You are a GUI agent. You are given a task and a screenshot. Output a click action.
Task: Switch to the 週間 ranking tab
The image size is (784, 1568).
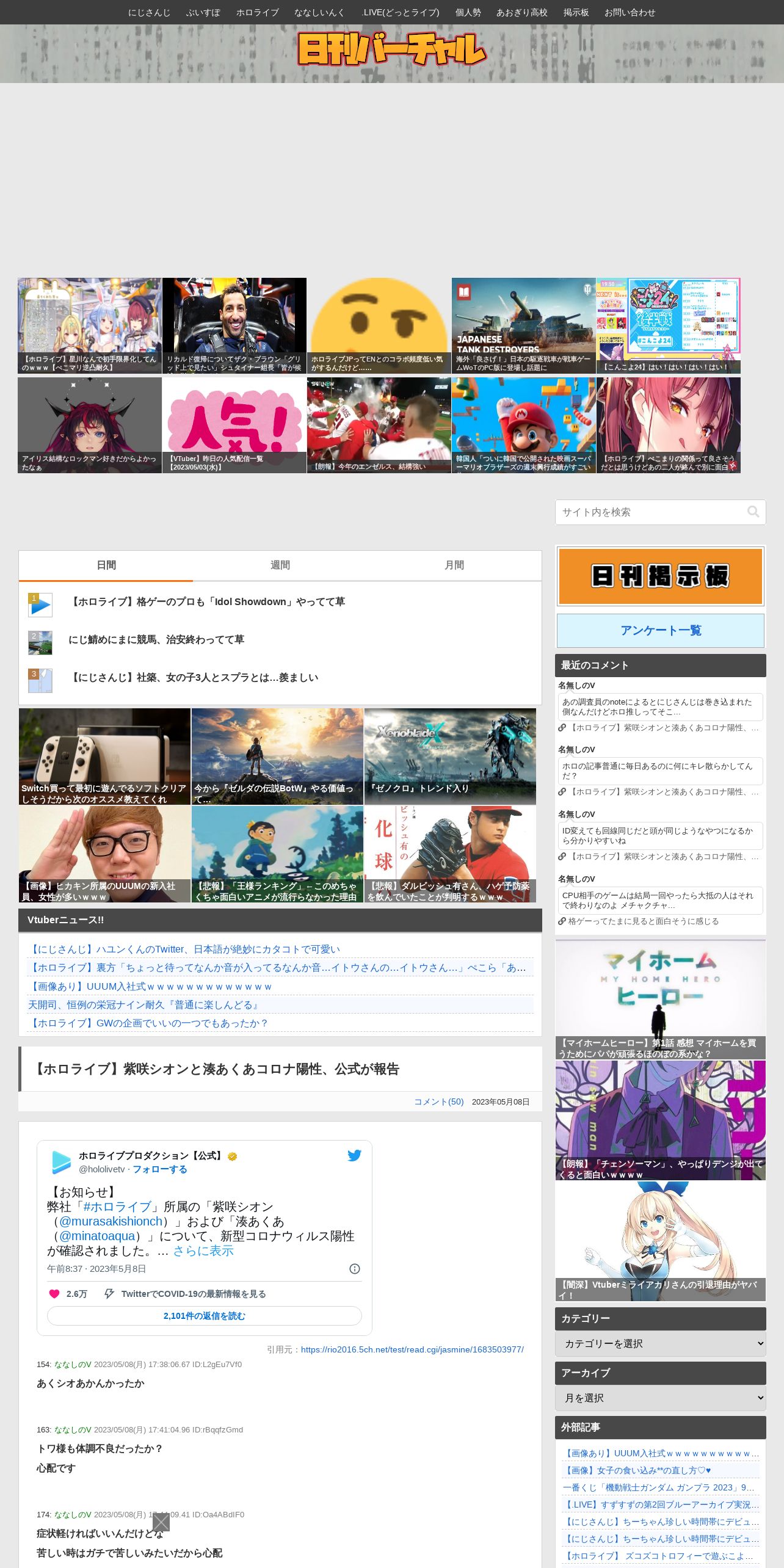click(280, 565)
